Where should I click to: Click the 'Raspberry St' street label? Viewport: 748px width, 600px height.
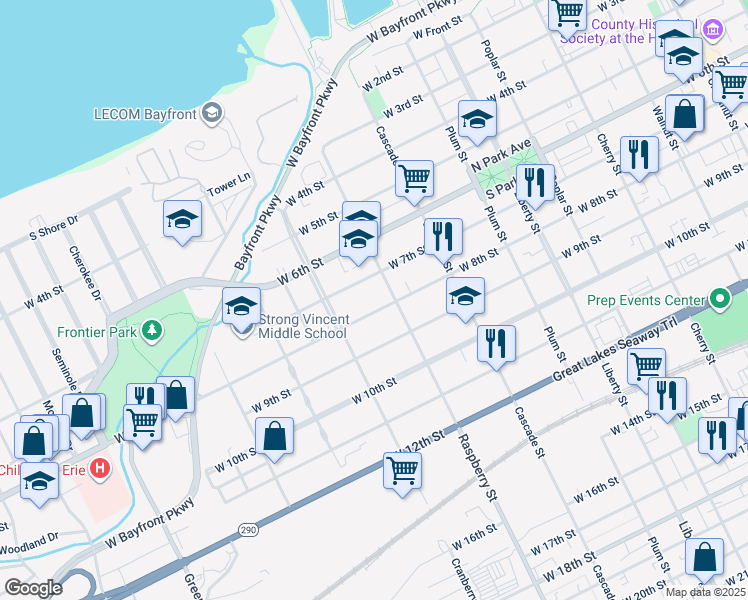(x=478, y=467)
